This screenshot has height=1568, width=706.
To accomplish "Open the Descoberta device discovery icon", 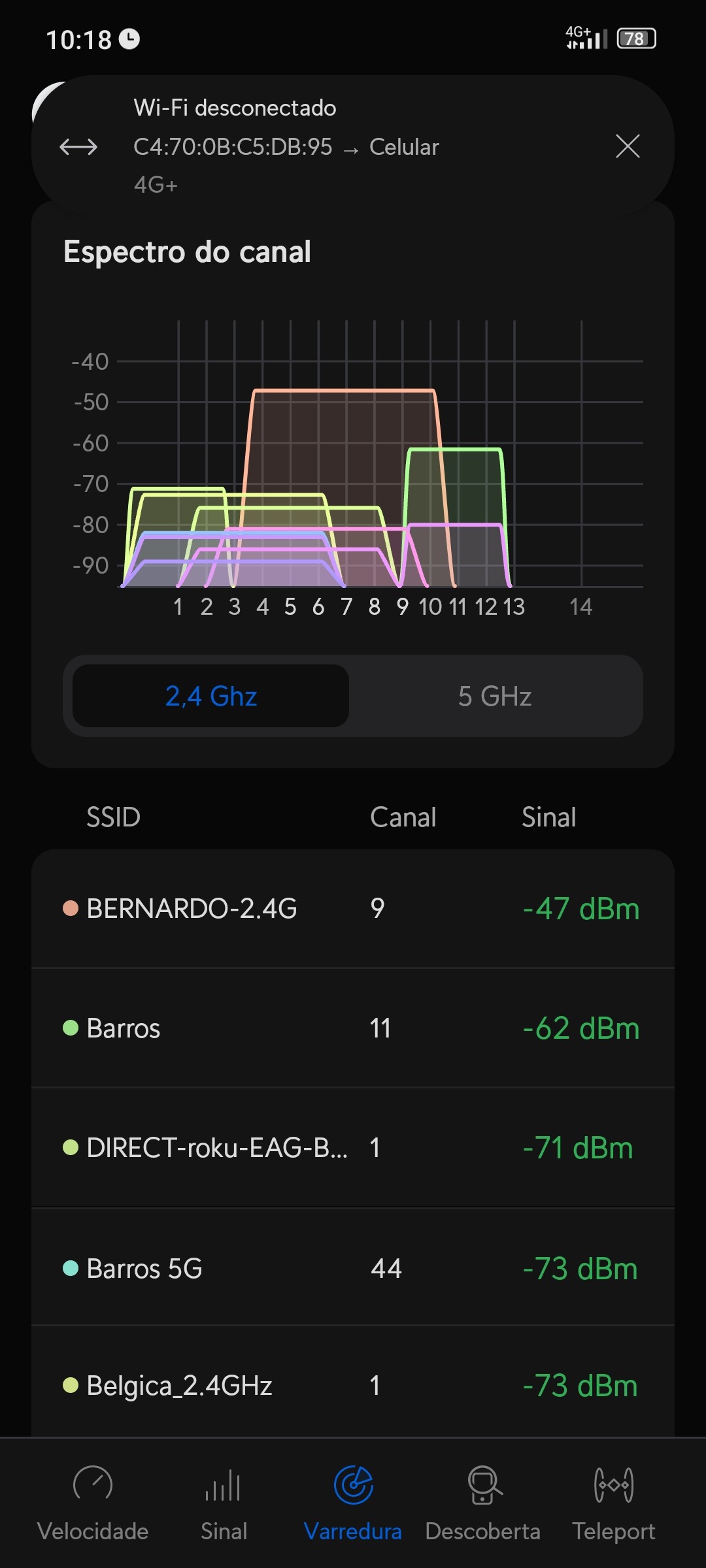I will [483, 1484].
